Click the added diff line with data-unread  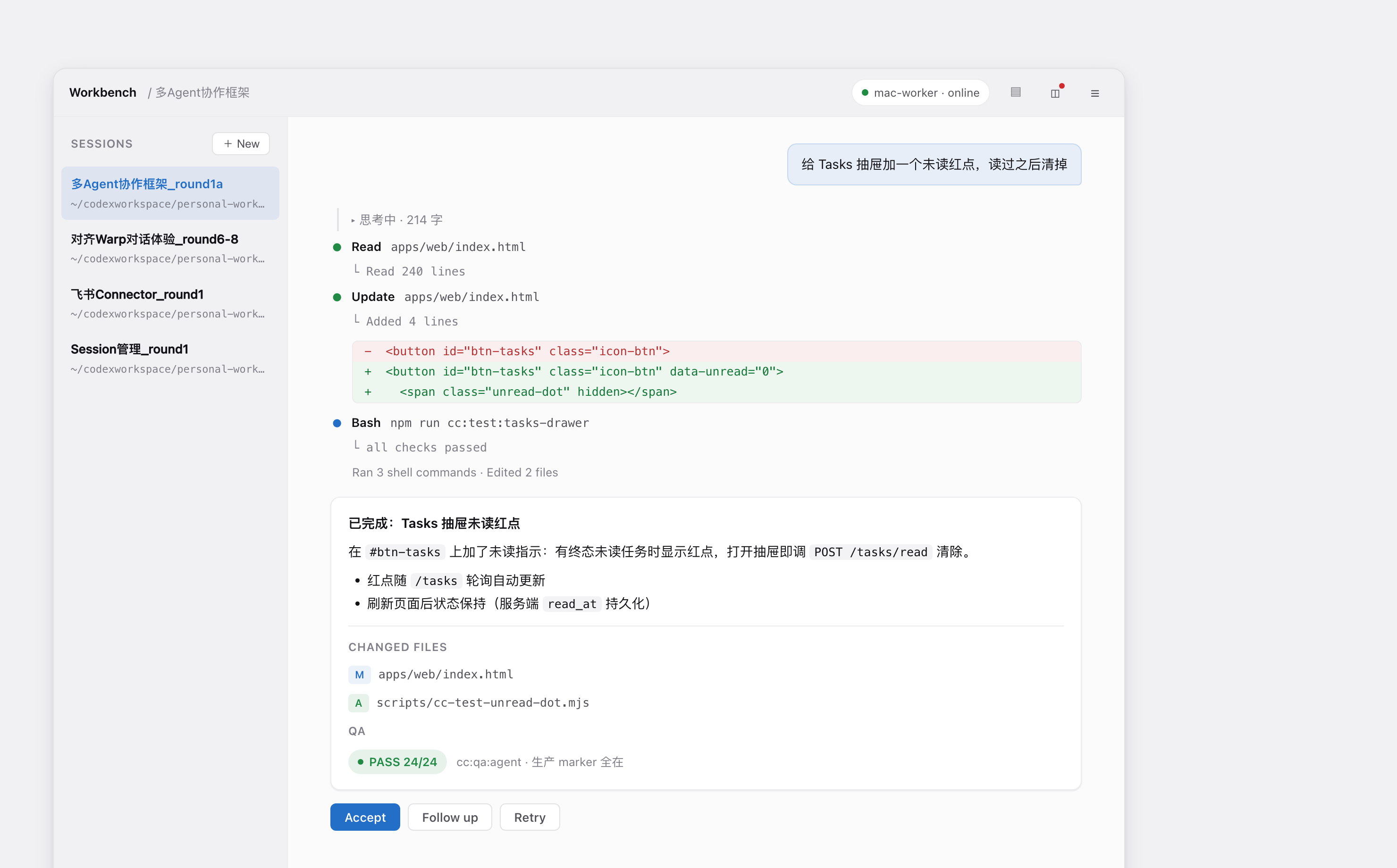point(716,371)
